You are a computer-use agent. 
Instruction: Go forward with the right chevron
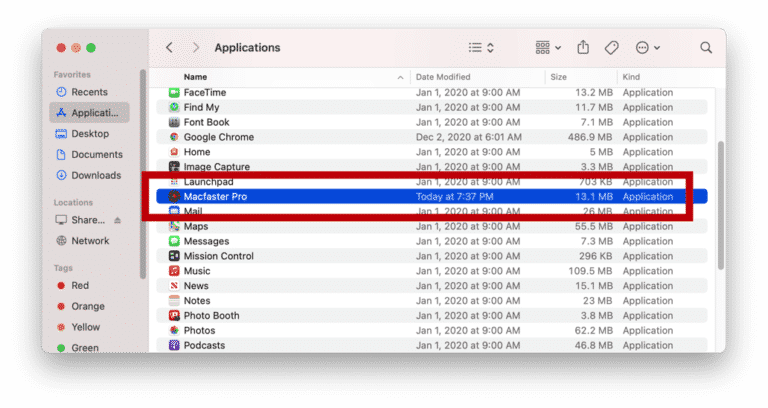pos(196,48)
